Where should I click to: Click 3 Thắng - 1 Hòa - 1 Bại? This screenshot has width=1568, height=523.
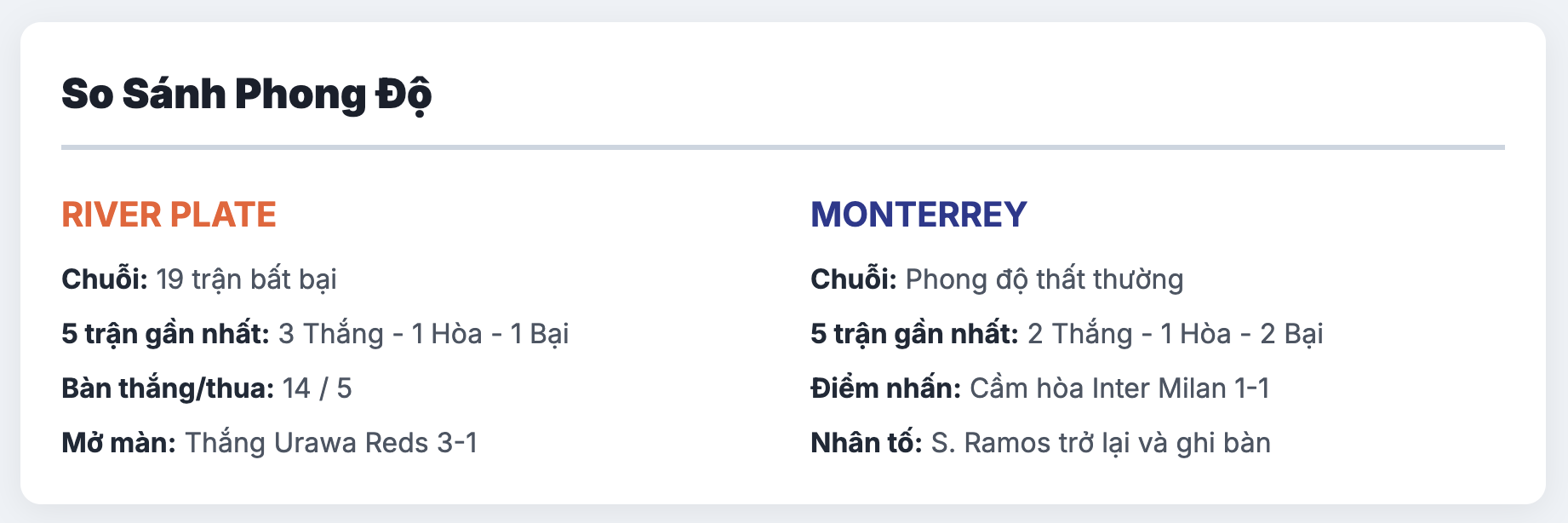tap(424, 334)
